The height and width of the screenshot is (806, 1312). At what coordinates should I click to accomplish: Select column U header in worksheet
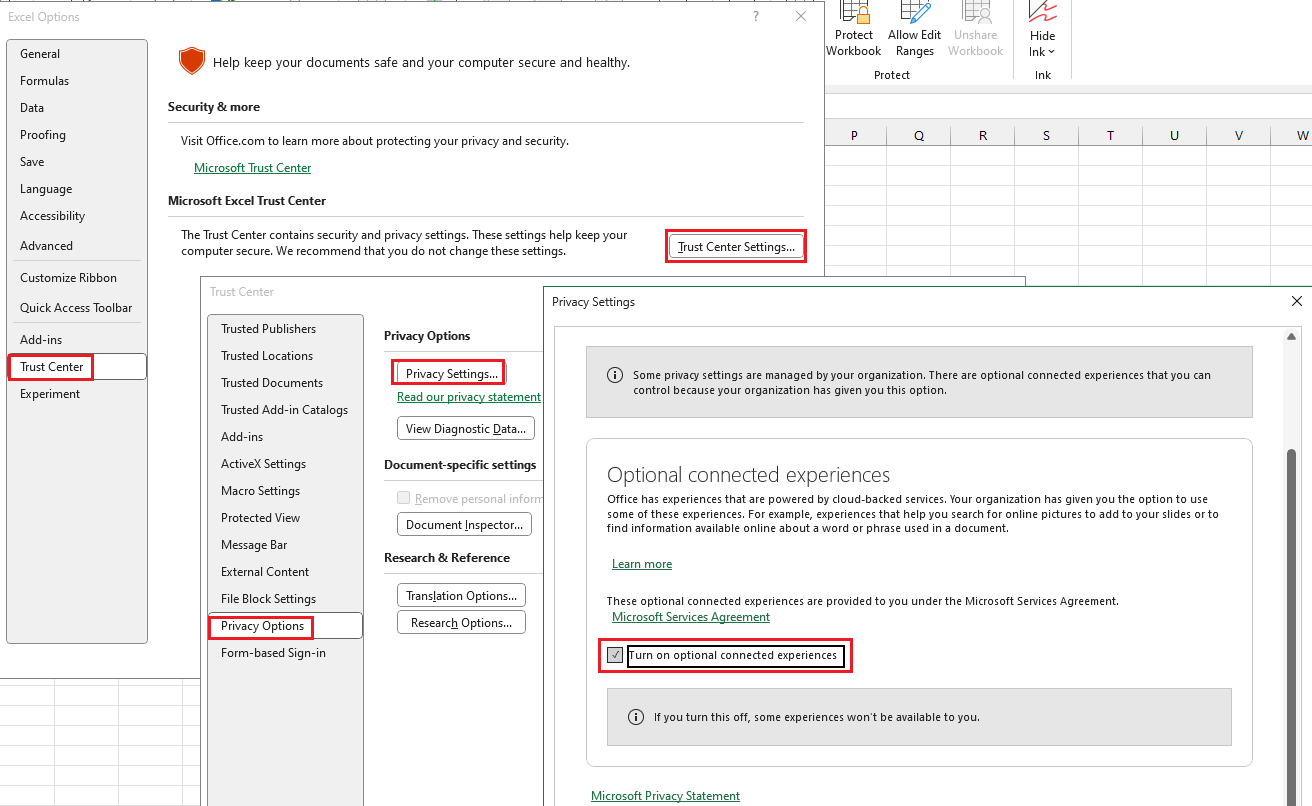click(x=1175, y=135)
